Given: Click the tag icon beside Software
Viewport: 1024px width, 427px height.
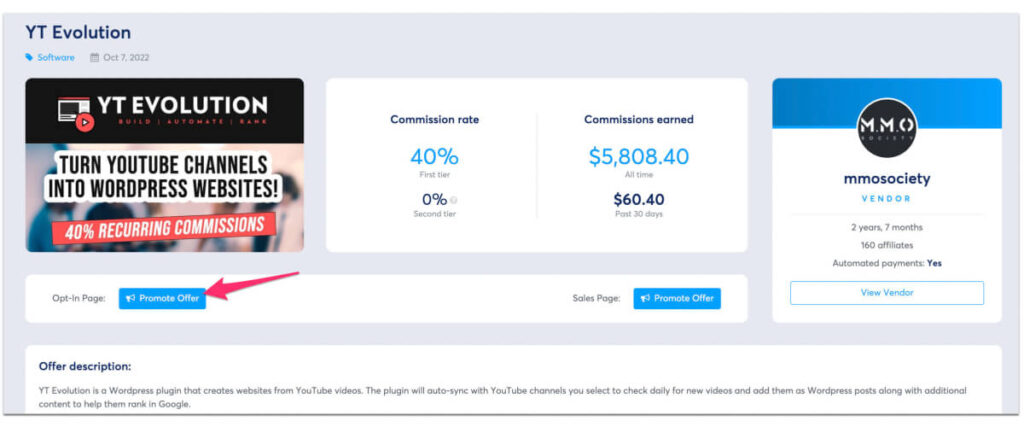Looking at the screenshot, I should (30, 58).
